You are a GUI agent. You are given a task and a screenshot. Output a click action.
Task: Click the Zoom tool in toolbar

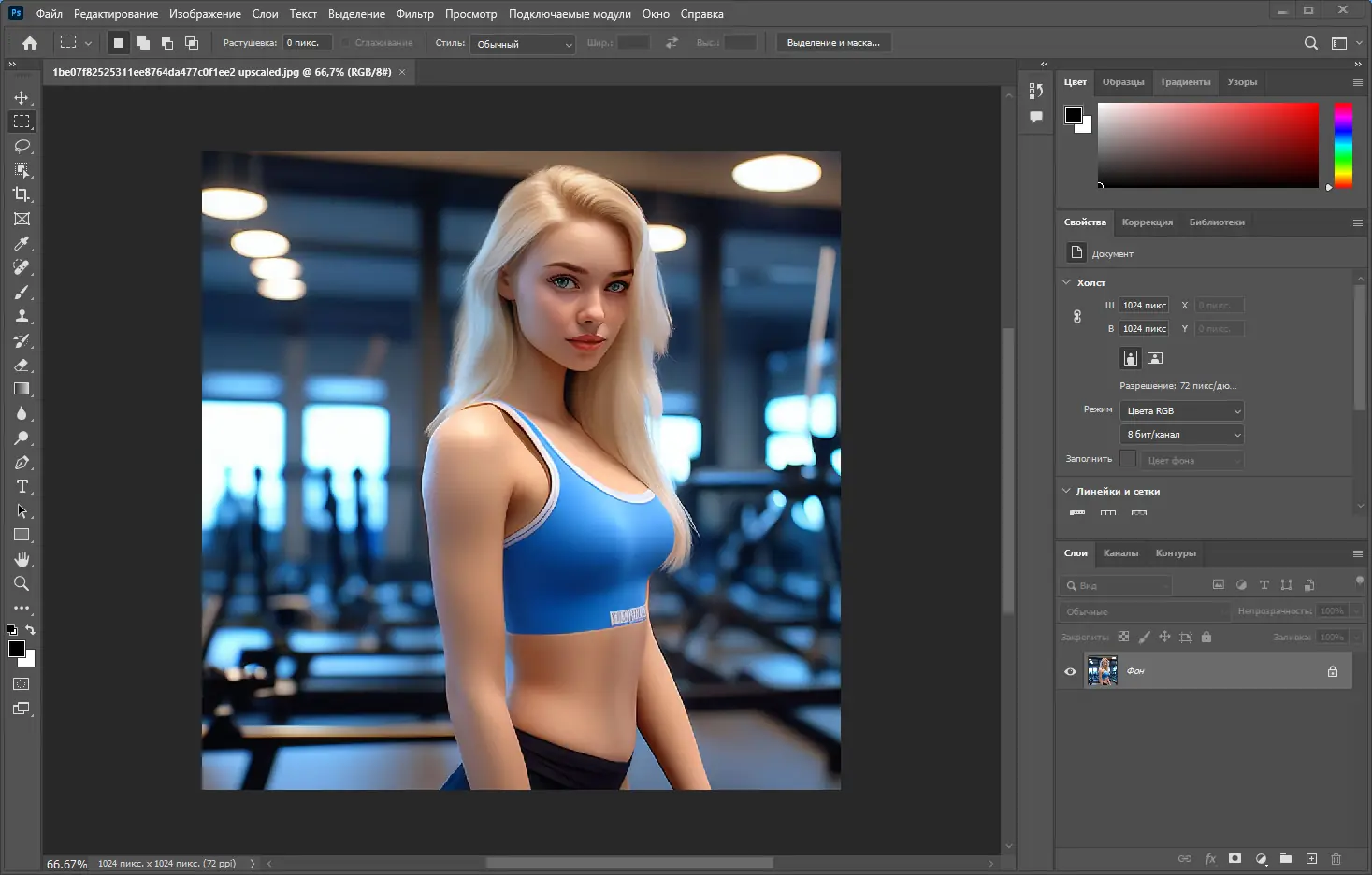coord(22,583)
